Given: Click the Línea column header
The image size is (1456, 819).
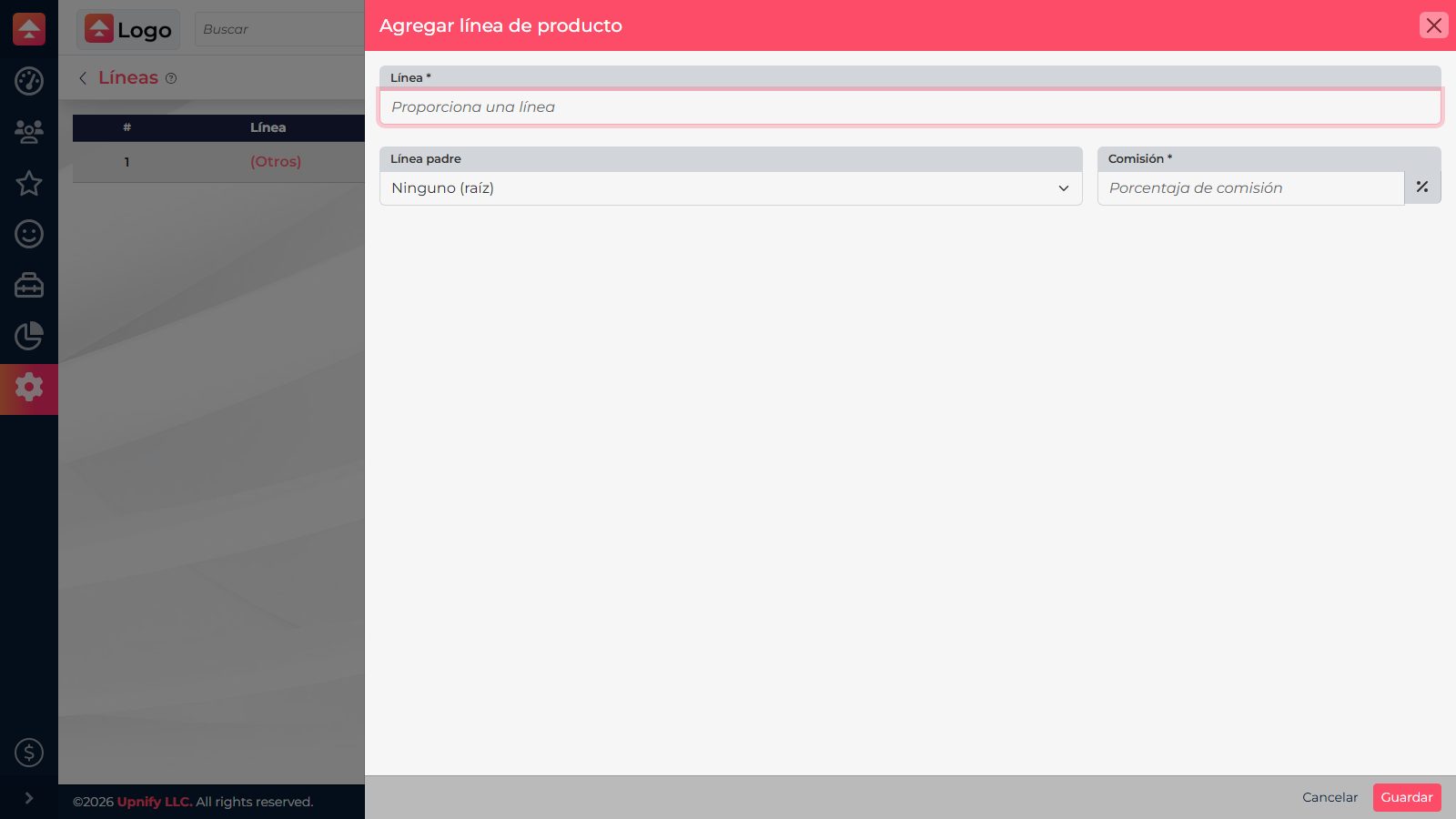Looking at the screenshot, I should [268, 127].
